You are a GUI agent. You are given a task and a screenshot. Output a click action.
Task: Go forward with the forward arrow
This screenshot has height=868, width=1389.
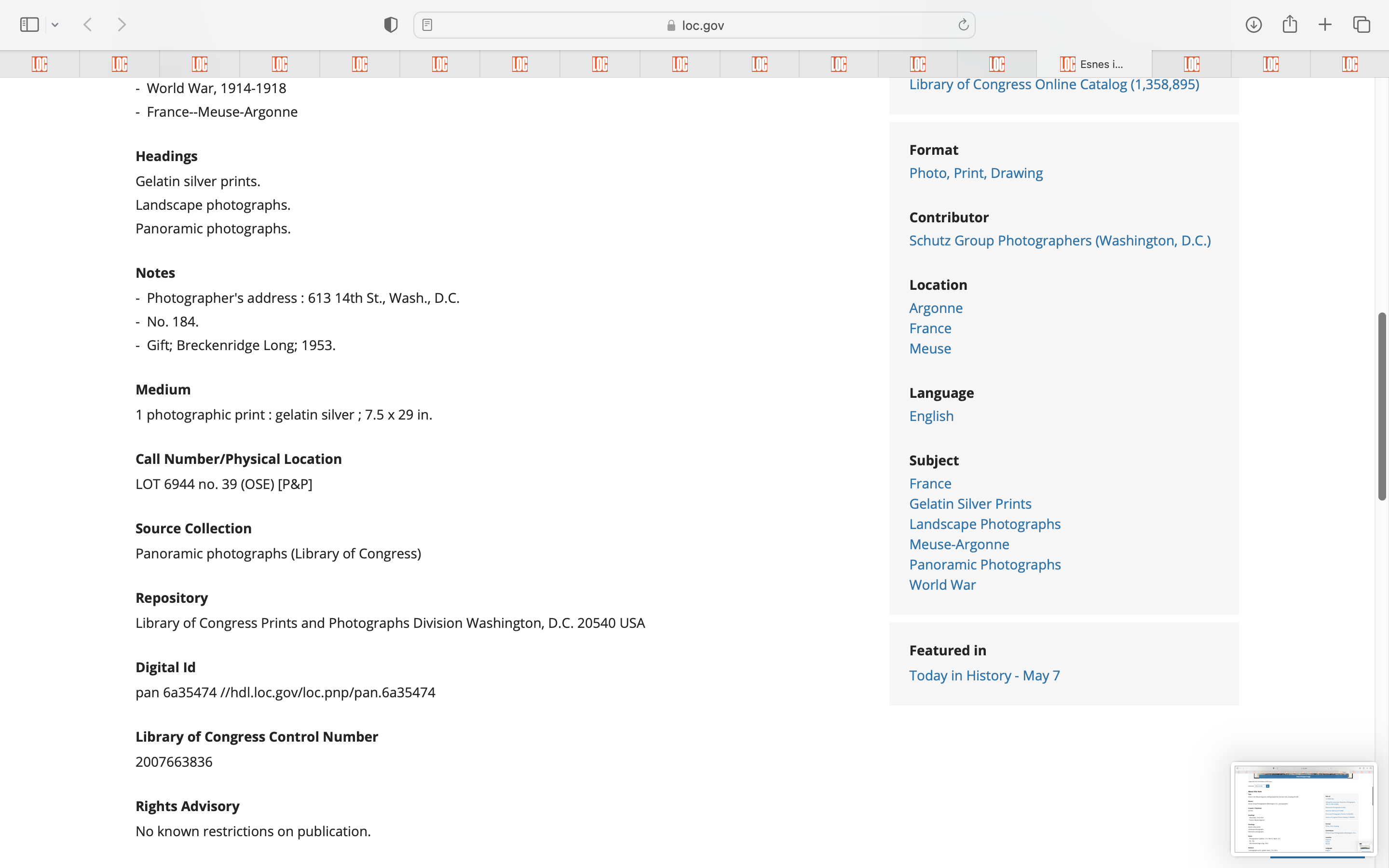tap(122, 25)
